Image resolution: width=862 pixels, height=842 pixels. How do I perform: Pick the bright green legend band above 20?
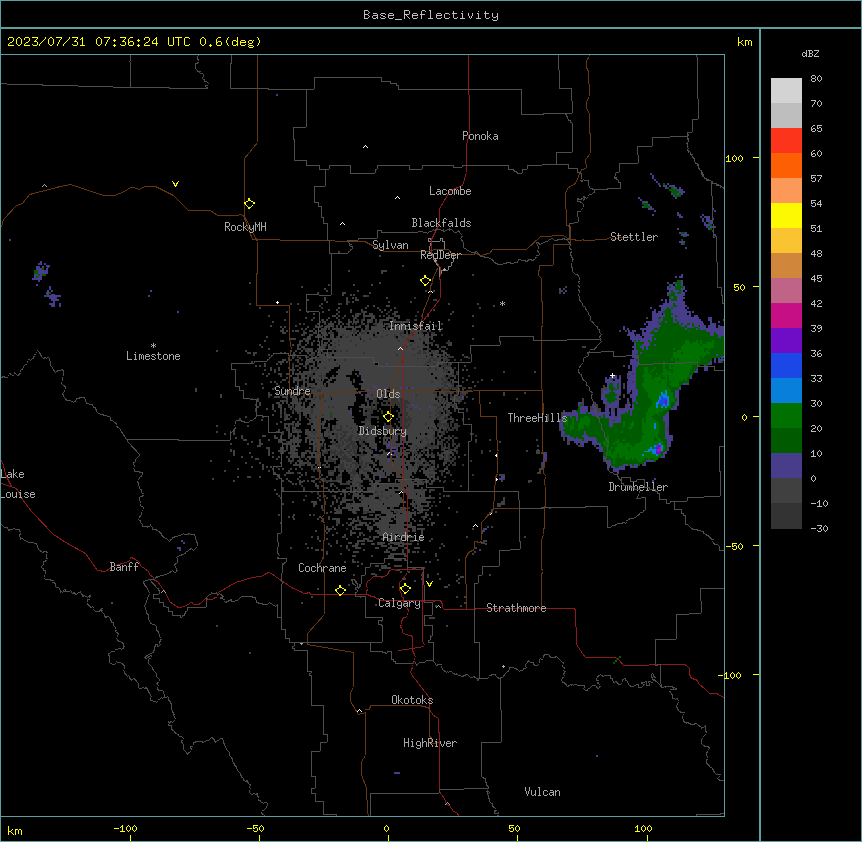point(786,416)
